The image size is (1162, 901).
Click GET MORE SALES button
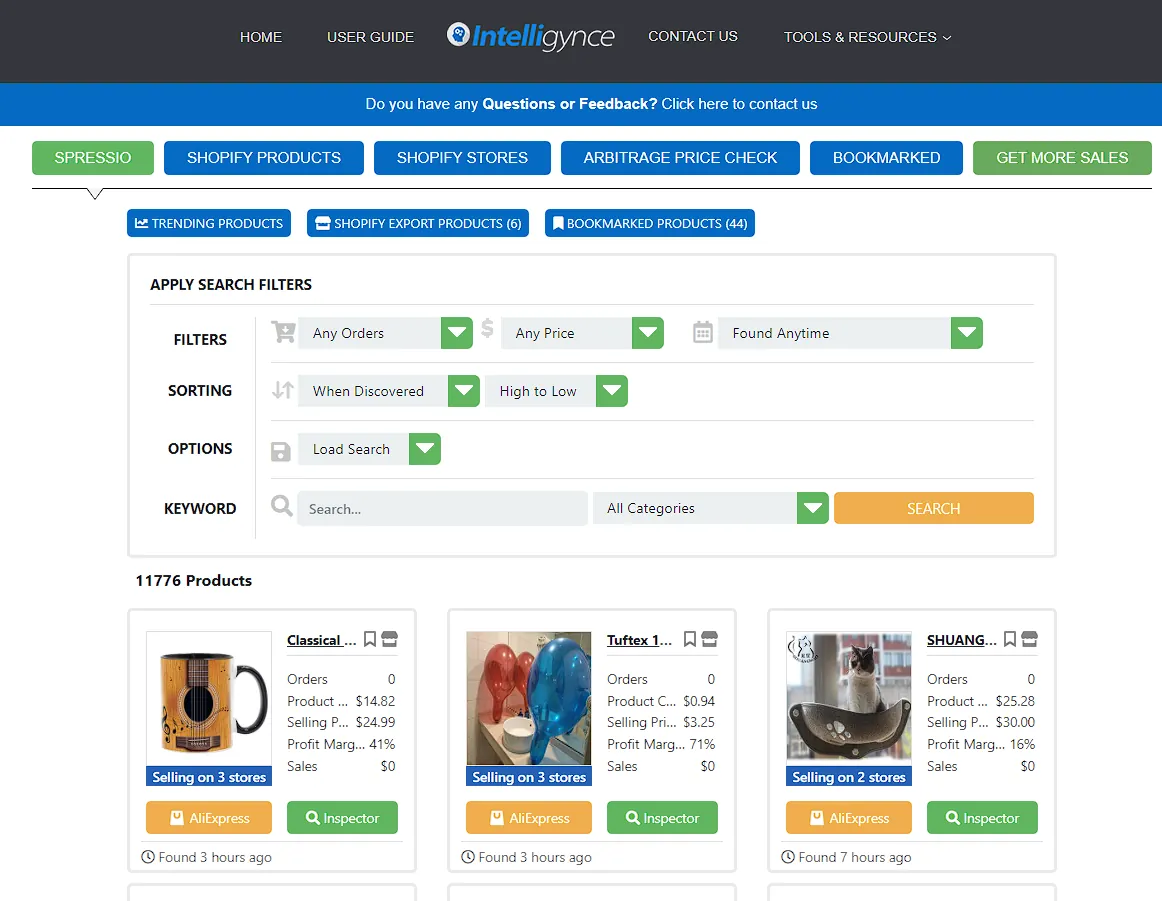[1062, 158]
